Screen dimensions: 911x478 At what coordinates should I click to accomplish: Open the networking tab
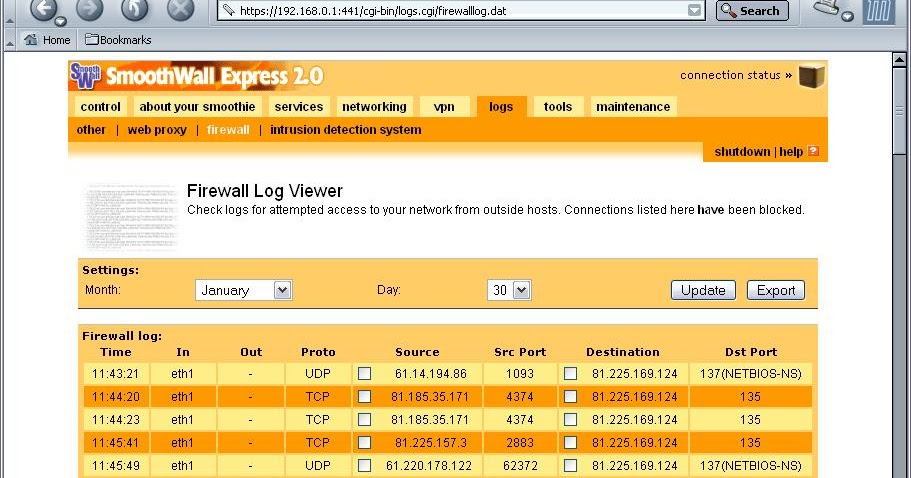coord(374,106)
